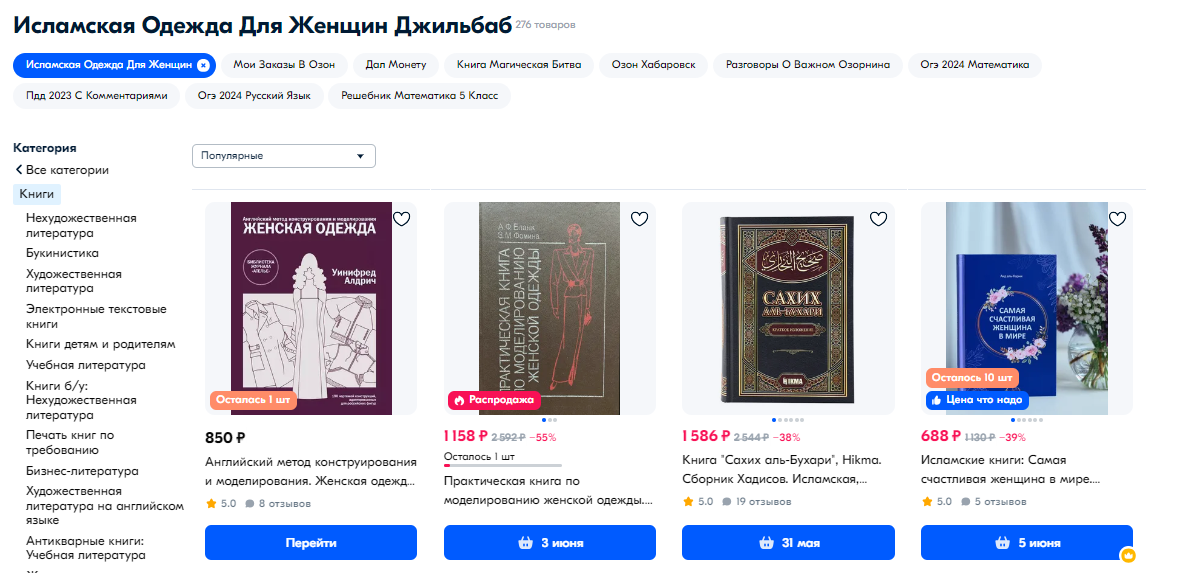This screenshot has height=573, width=1199.
Task: Click the Осталось 1 шт stock progress bar
Action: pyautogui.click(x=503, y=465)
